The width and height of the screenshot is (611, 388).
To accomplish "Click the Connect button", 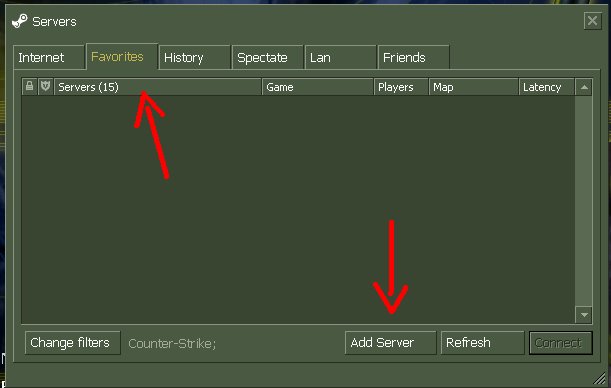I will [x=561, y=343].
